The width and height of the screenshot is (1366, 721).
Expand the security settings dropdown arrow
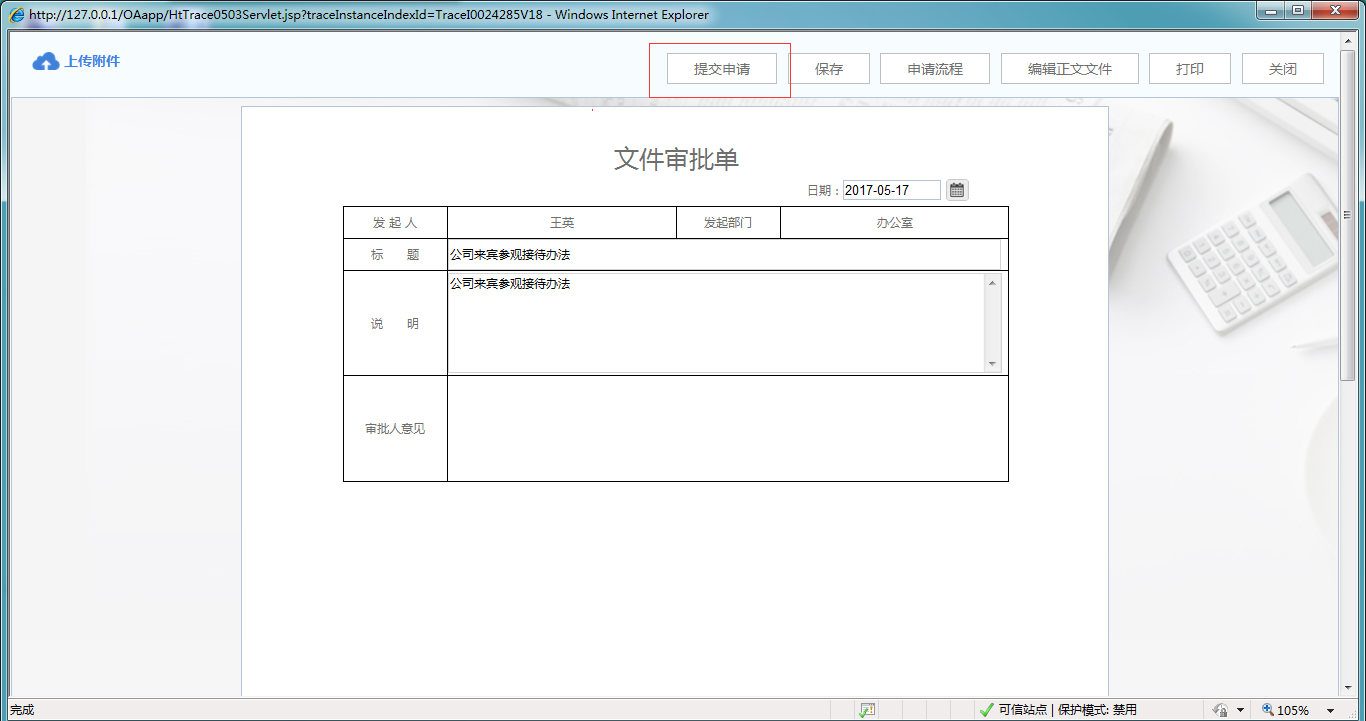coord(1241,710)
